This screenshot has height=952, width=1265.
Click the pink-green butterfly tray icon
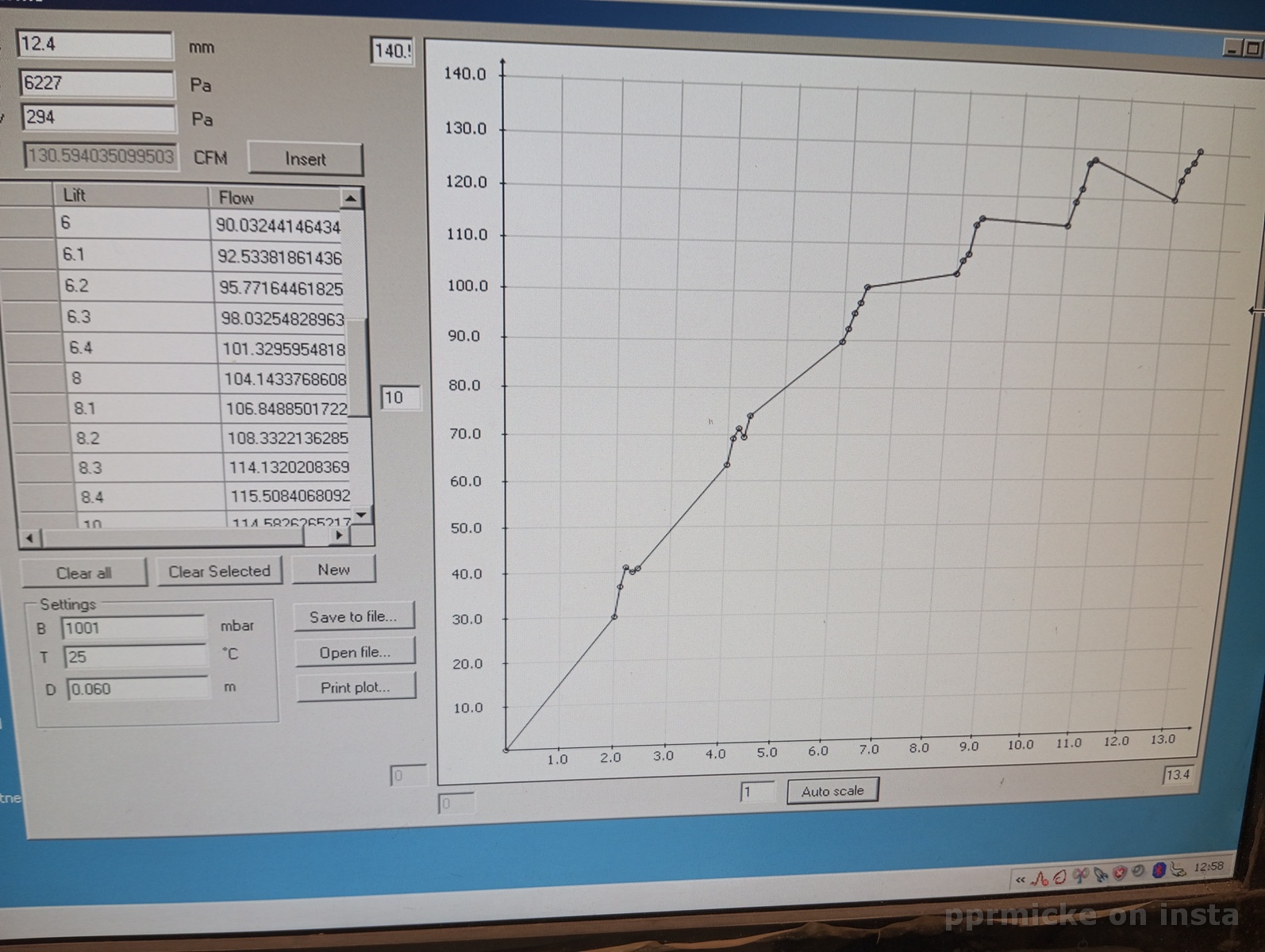(1080, 876)
